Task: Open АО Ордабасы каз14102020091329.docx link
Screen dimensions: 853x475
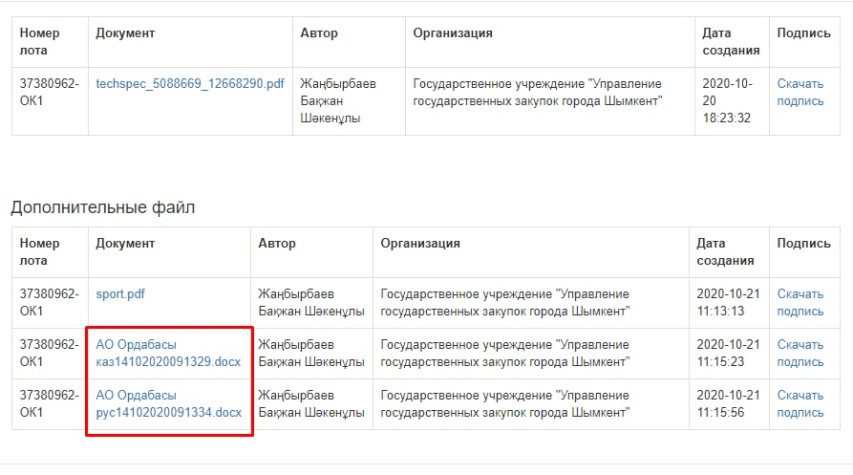Action: click(168, 353)
